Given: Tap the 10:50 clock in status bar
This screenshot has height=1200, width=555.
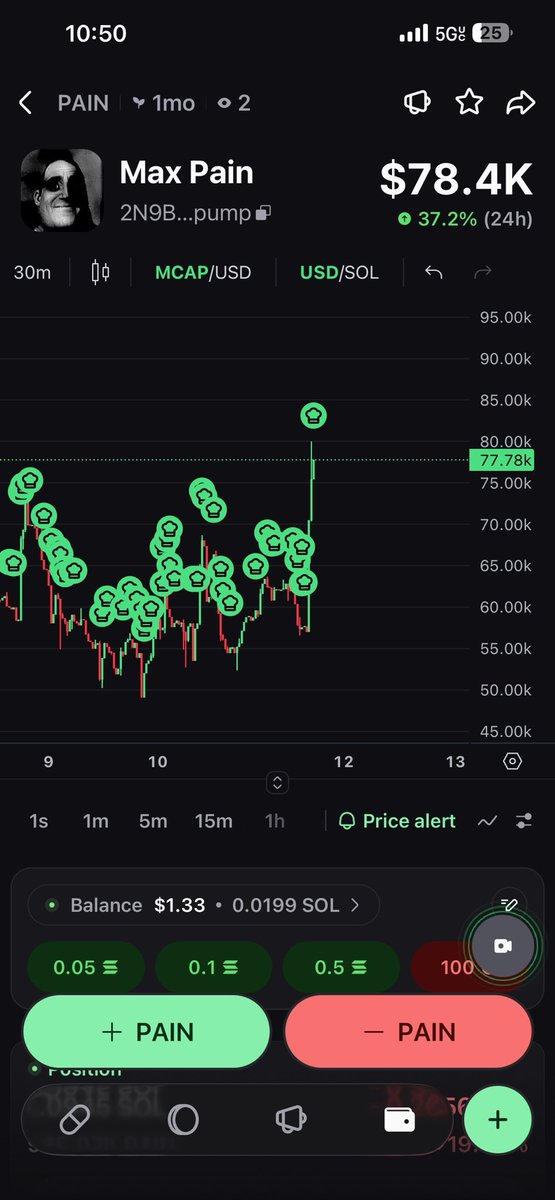Looking at the screenshot, I should point(96,33).
